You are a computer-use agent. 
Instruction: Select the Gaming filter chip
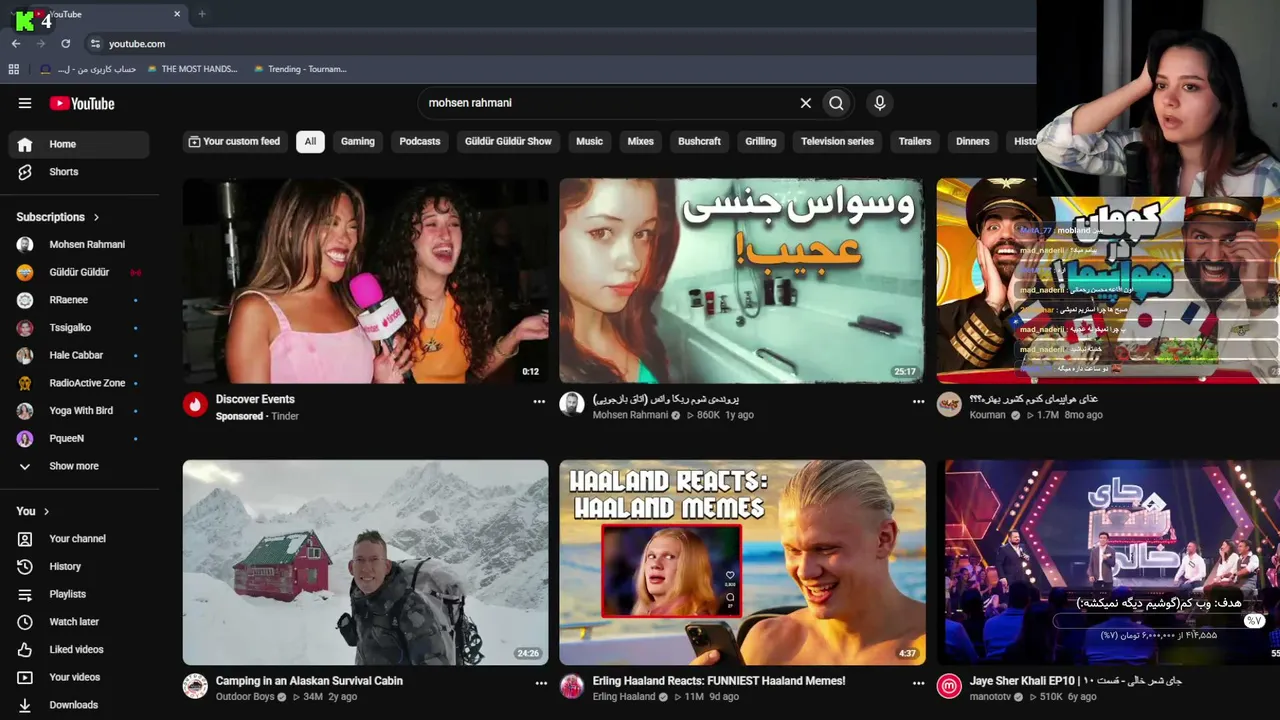(357, 141)
